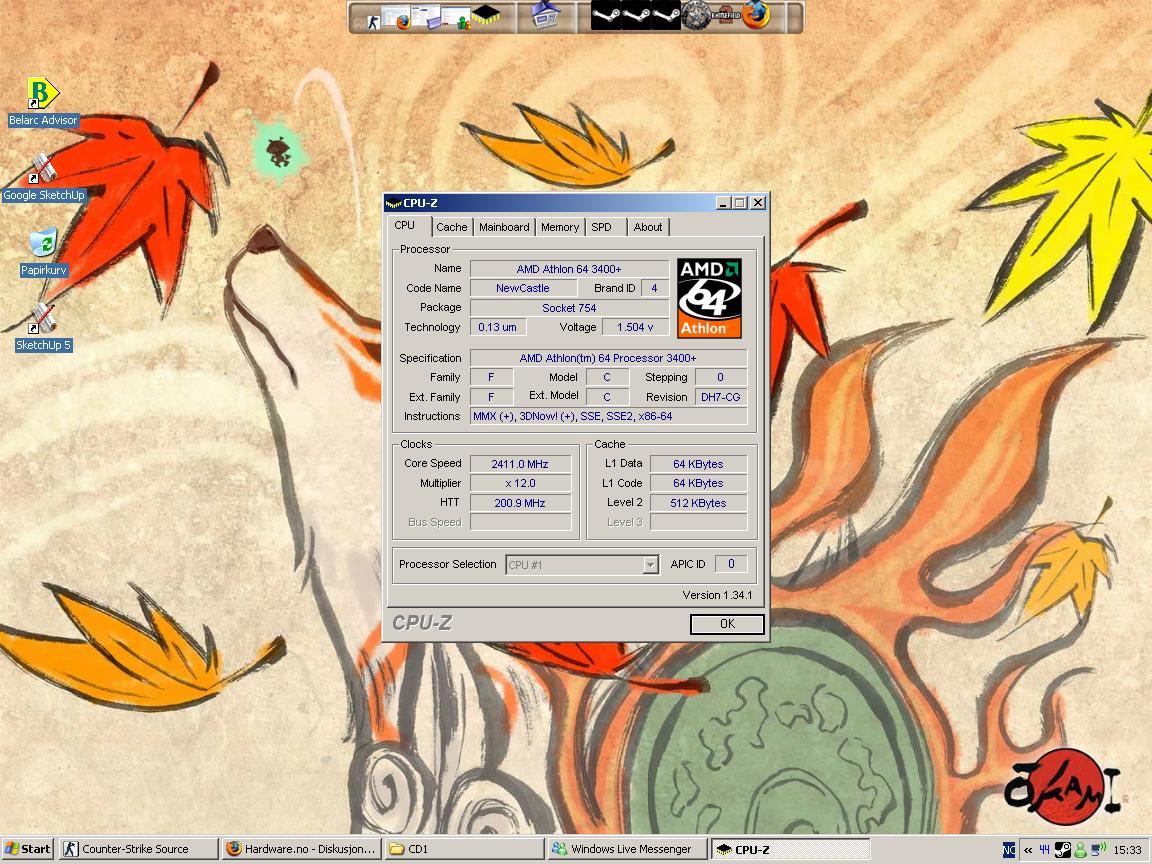The image size is (1152, 864).
Task: Click the CPU-Z taskbar button
Action: point(790,849)
